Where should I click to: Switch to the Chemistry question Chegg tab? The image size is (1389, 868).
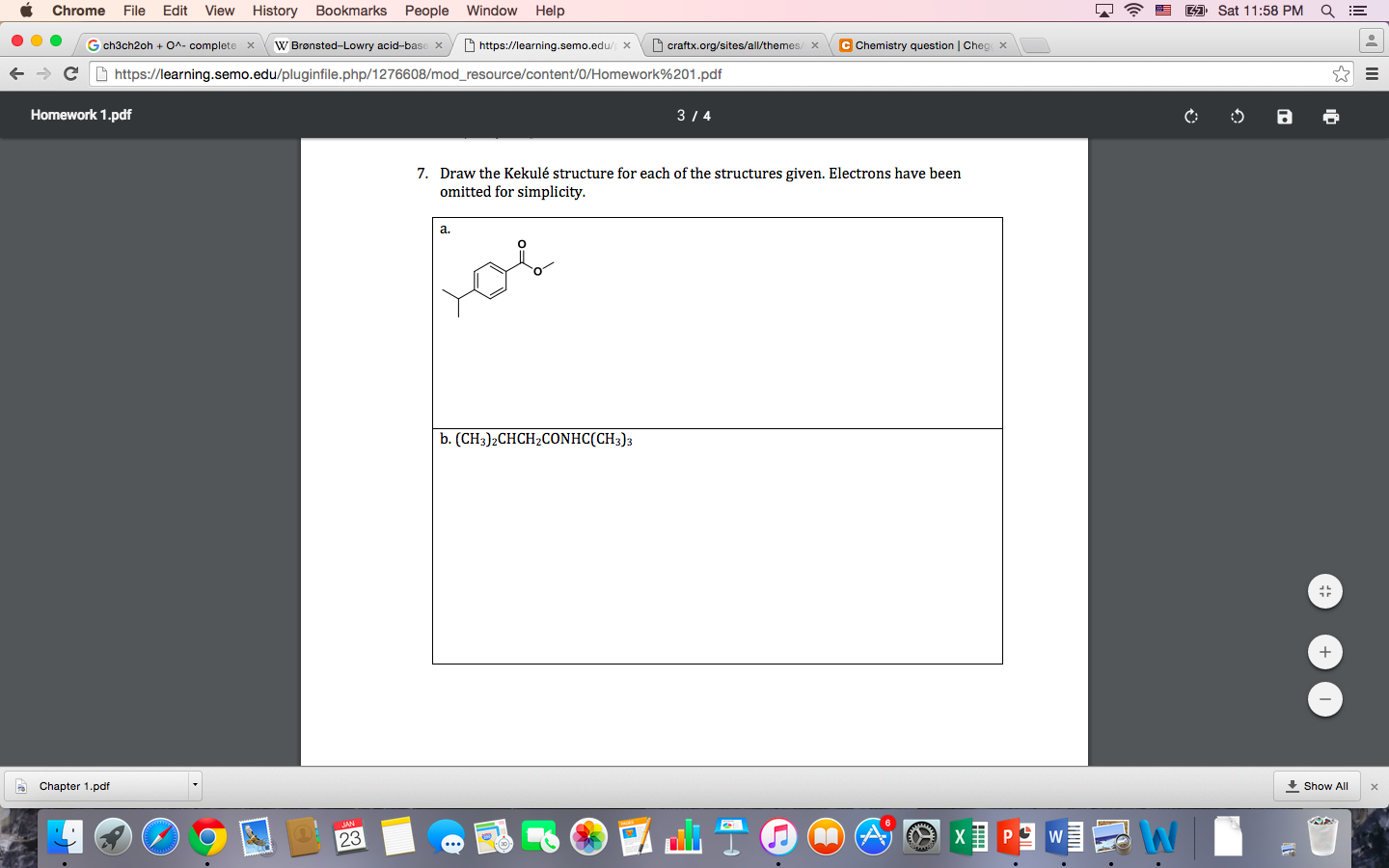tap(916, 44)
